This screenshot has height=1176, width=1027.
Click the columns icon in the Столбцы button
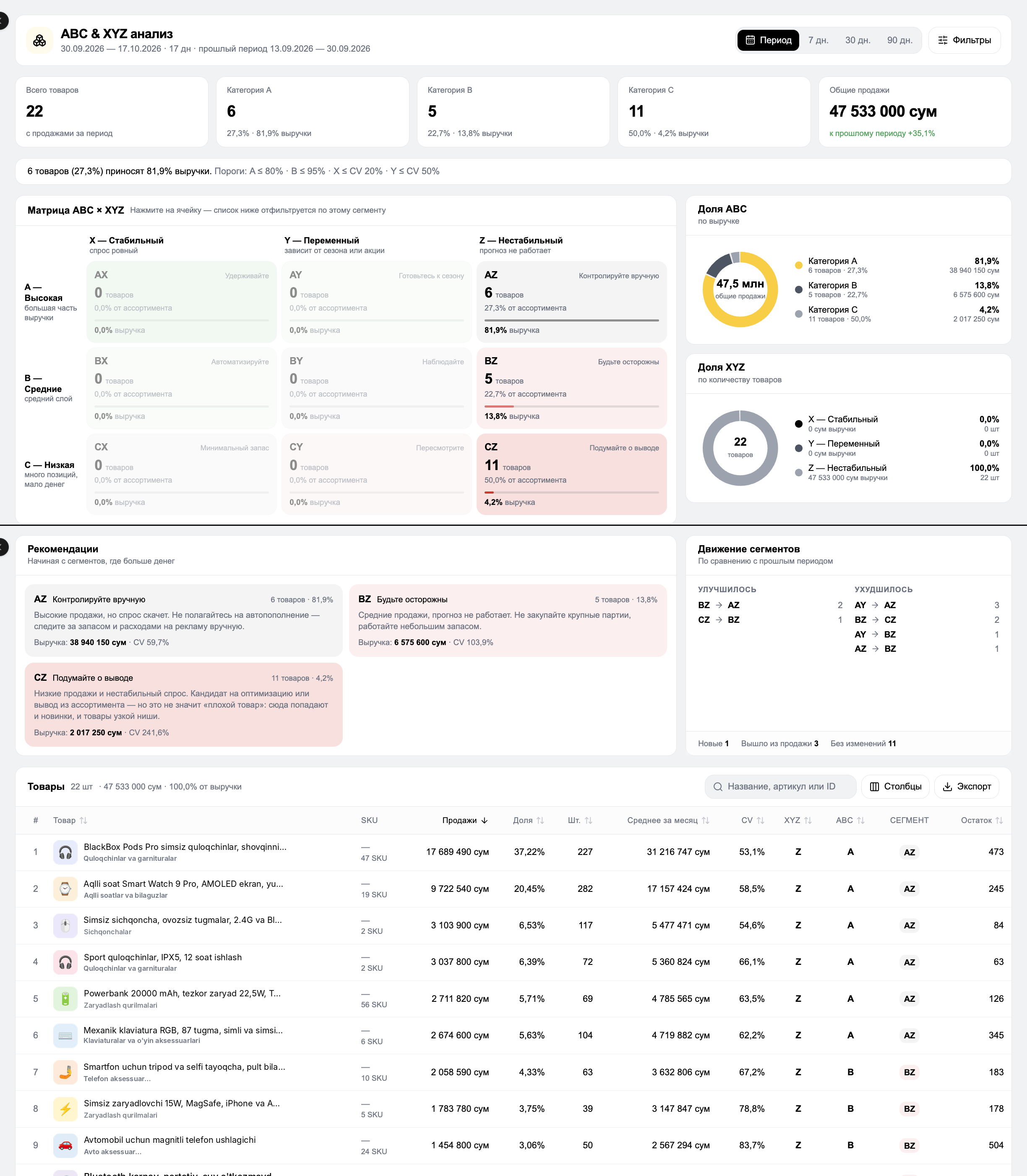(x=875, y=787)
